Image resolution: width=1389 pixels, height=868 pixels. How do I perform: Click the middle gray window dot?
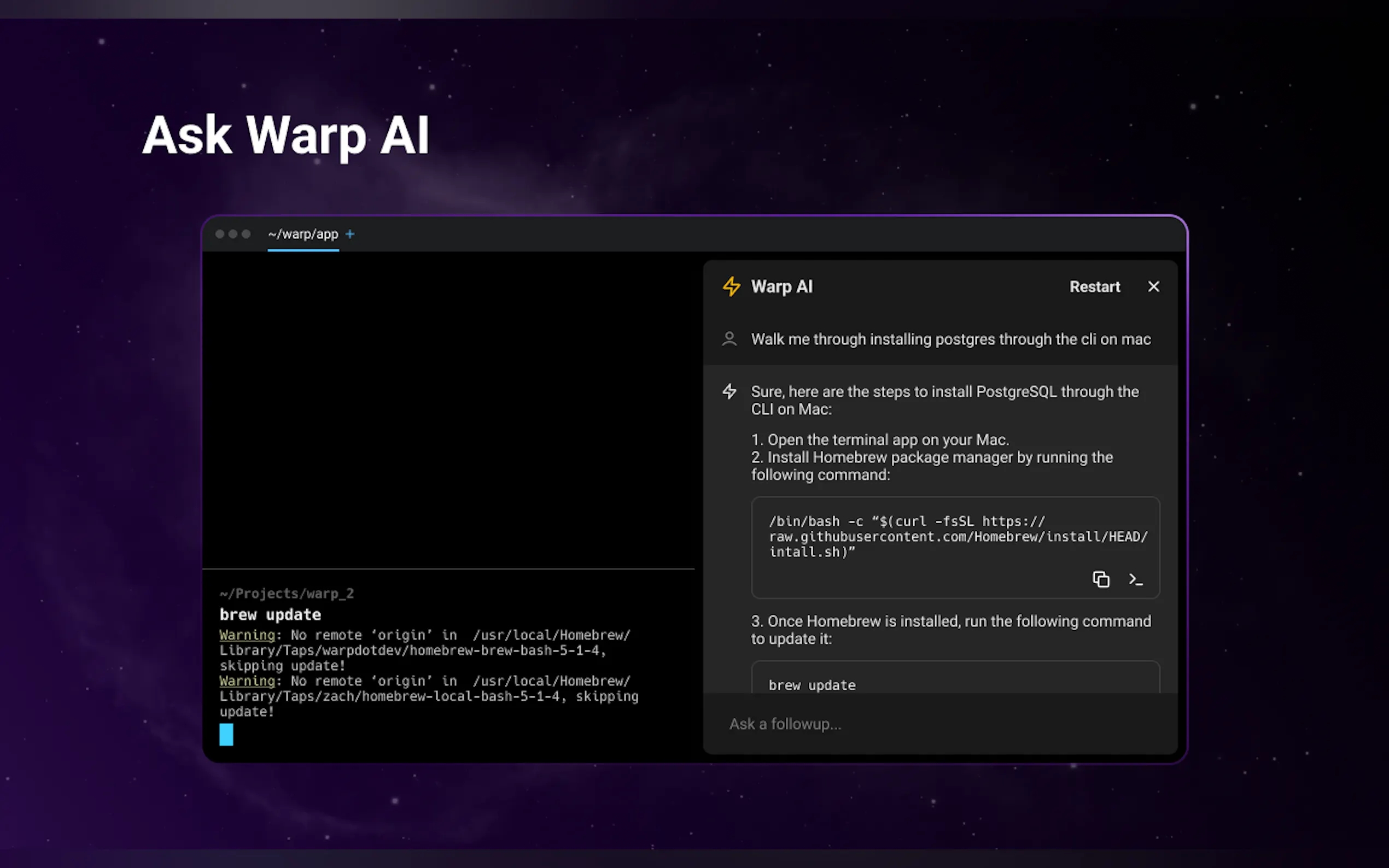point(232,233)
